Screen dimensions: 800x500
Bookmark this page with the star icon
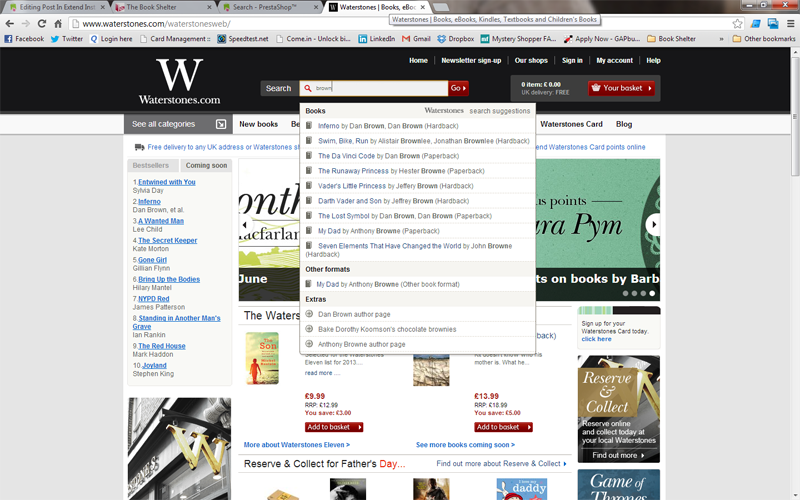[737, 23]
